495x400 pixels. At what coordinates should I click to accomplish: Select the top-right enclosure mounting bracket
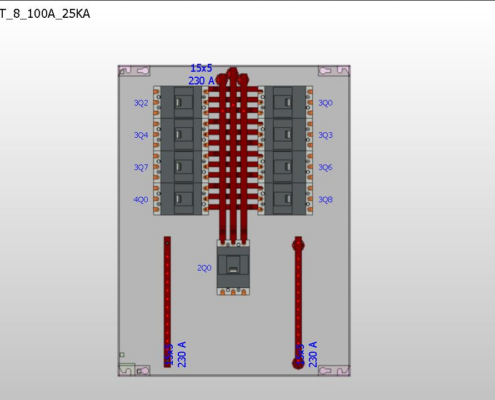pyautogui.click(x=334, y=71)
